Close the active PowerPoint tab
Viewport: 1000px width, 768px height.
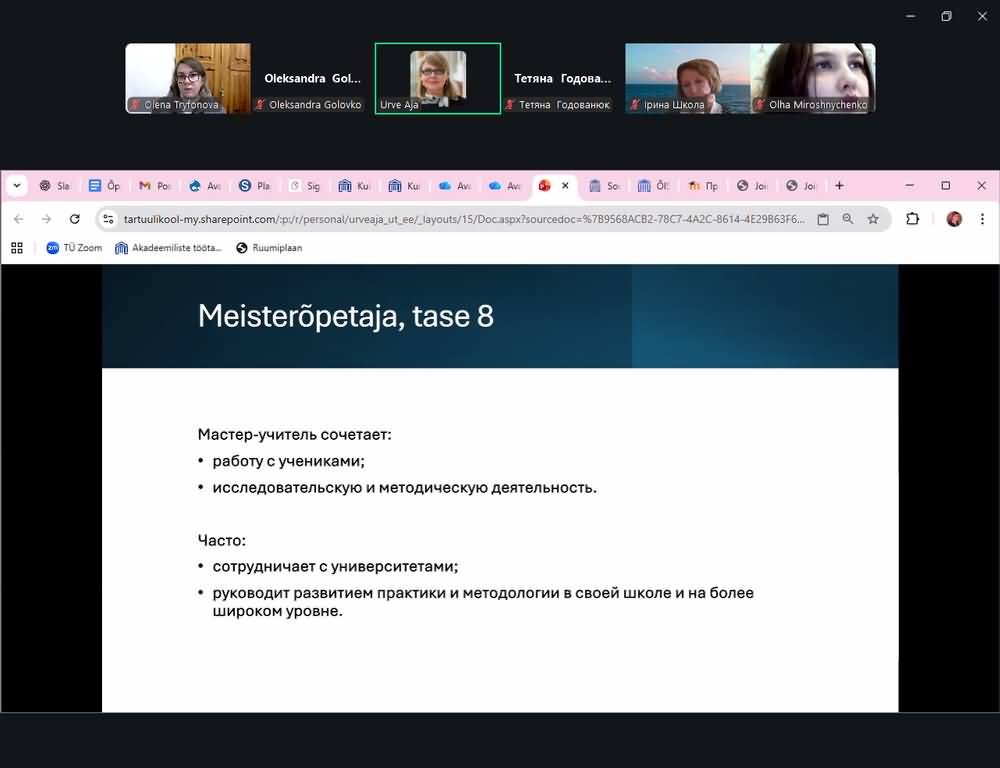click(565, 186)
